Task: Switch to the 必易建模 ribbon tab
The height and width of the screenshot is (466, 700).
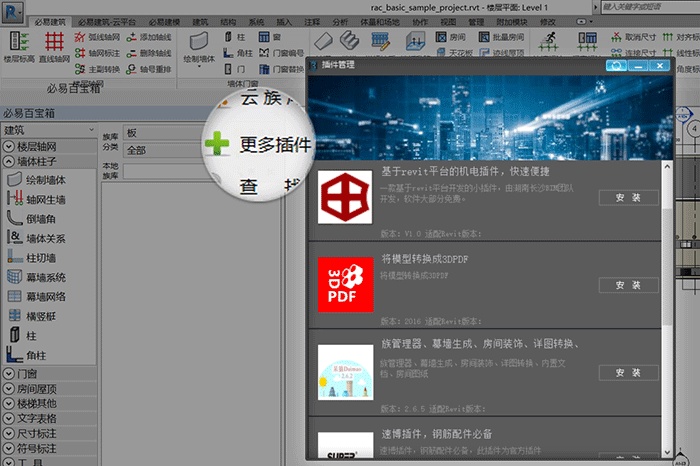Action: click(x=164, y=22)
